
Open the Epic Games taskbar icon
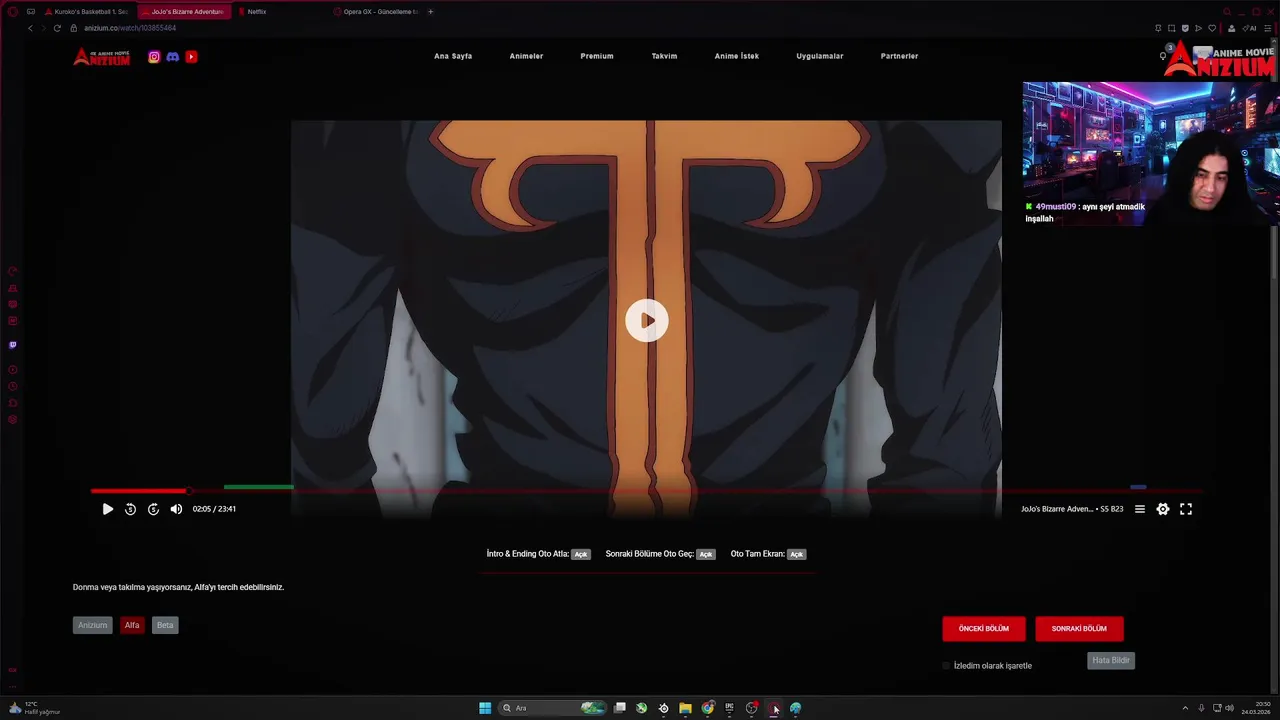(729, 708)
